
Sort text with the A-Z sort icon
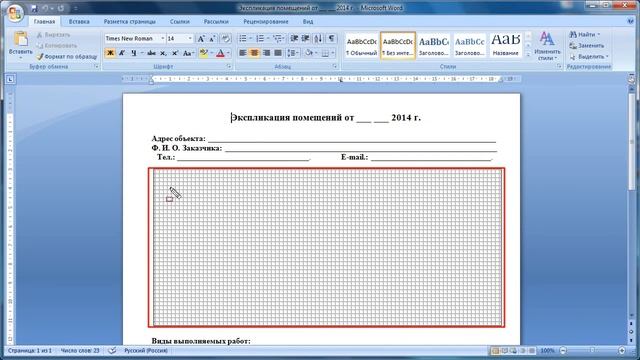pos(318,39)
